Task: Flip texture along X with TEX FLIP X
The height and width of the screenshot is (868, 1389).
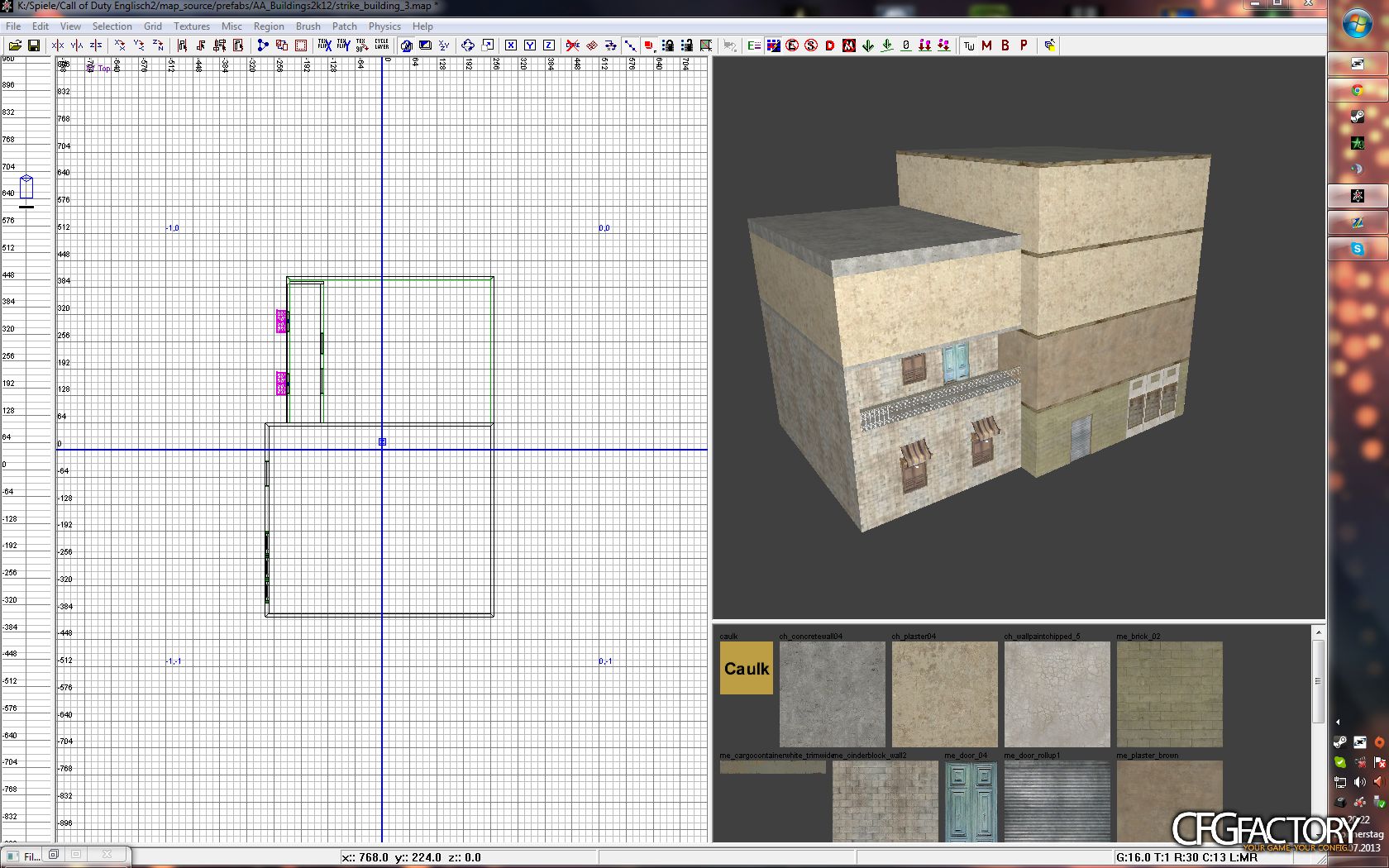Action: 325,45
